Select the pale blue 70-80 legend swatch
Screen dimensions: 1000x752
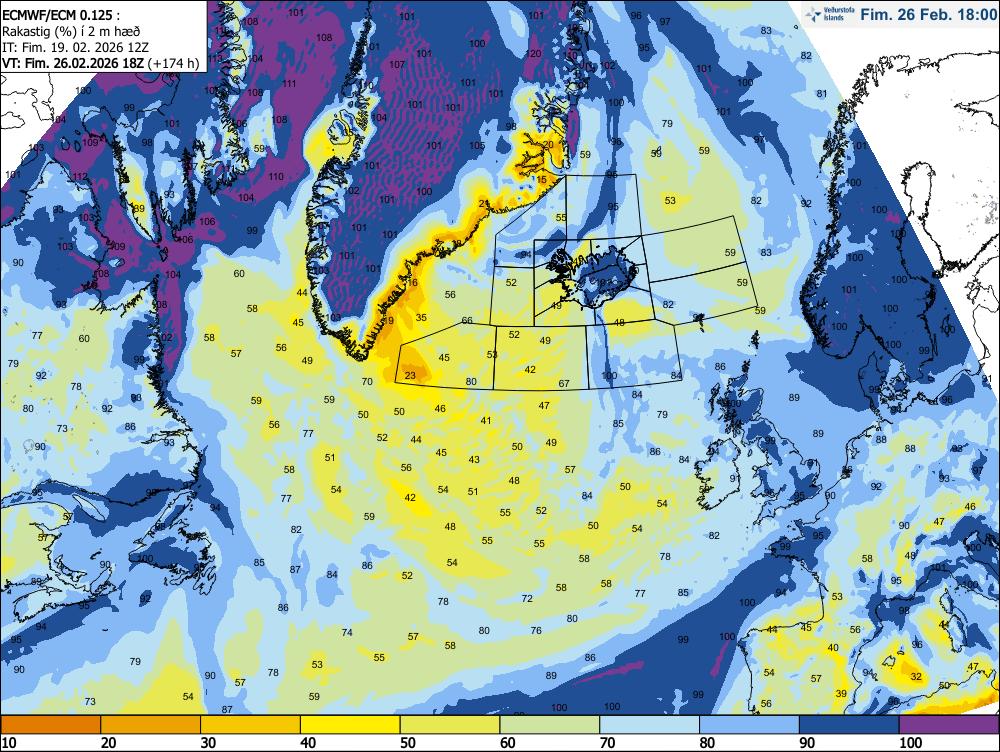tap(650, 725)
